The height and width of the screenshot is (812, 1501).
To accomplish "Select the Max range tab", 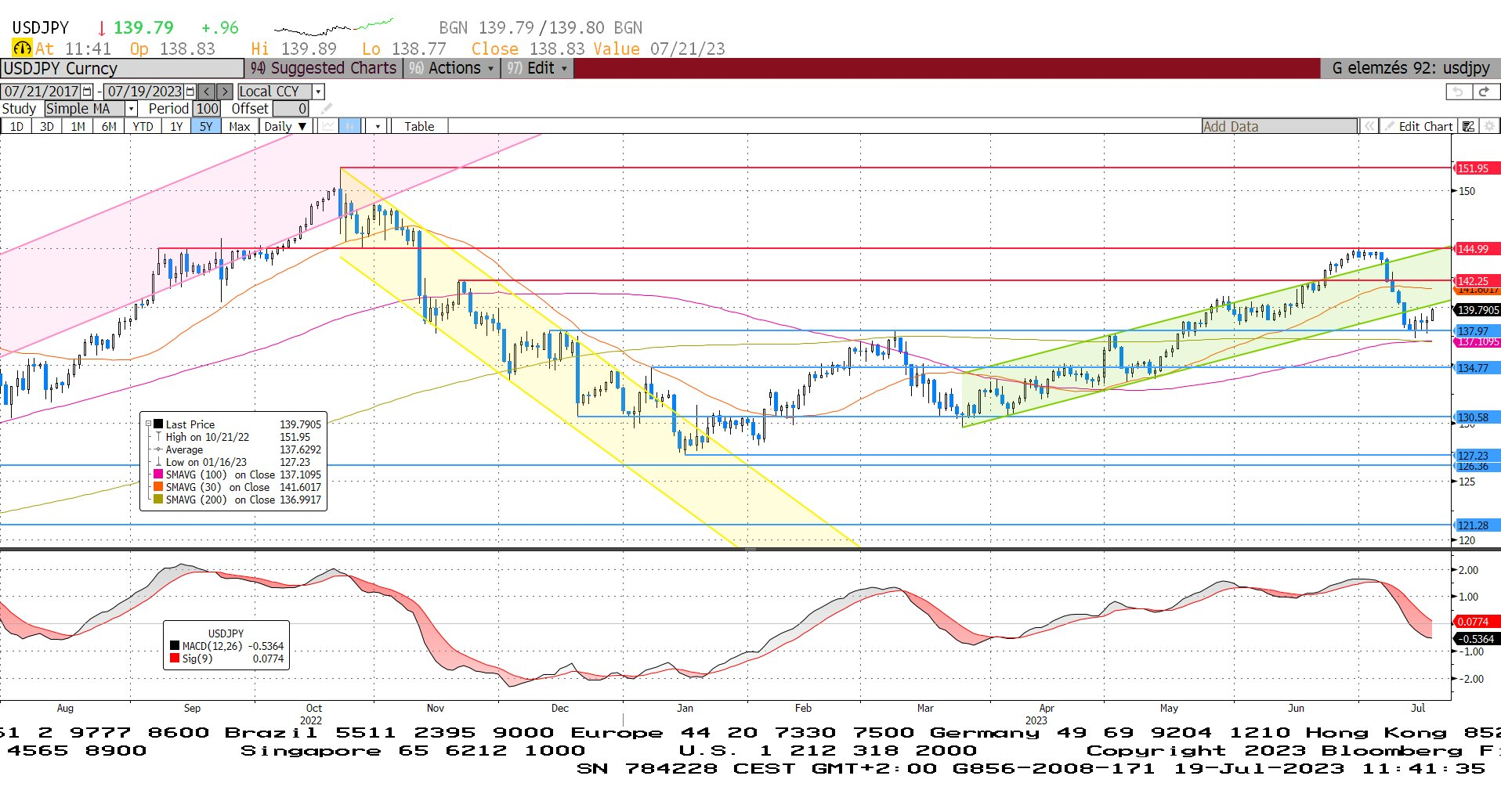I will tap(239, 126).
